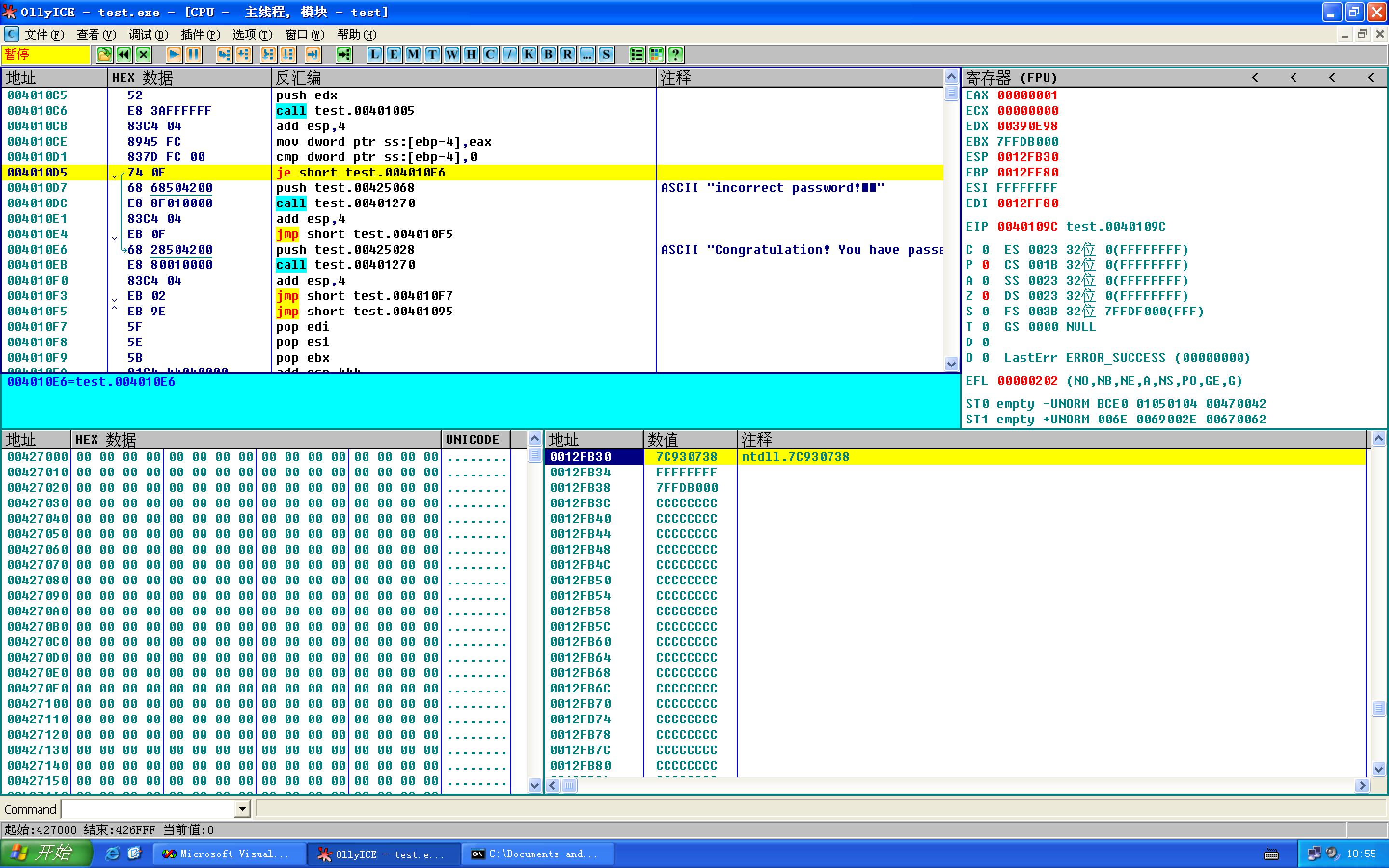
Task: Click the Pause execution toolbar icon
Action: pos(193,54)
